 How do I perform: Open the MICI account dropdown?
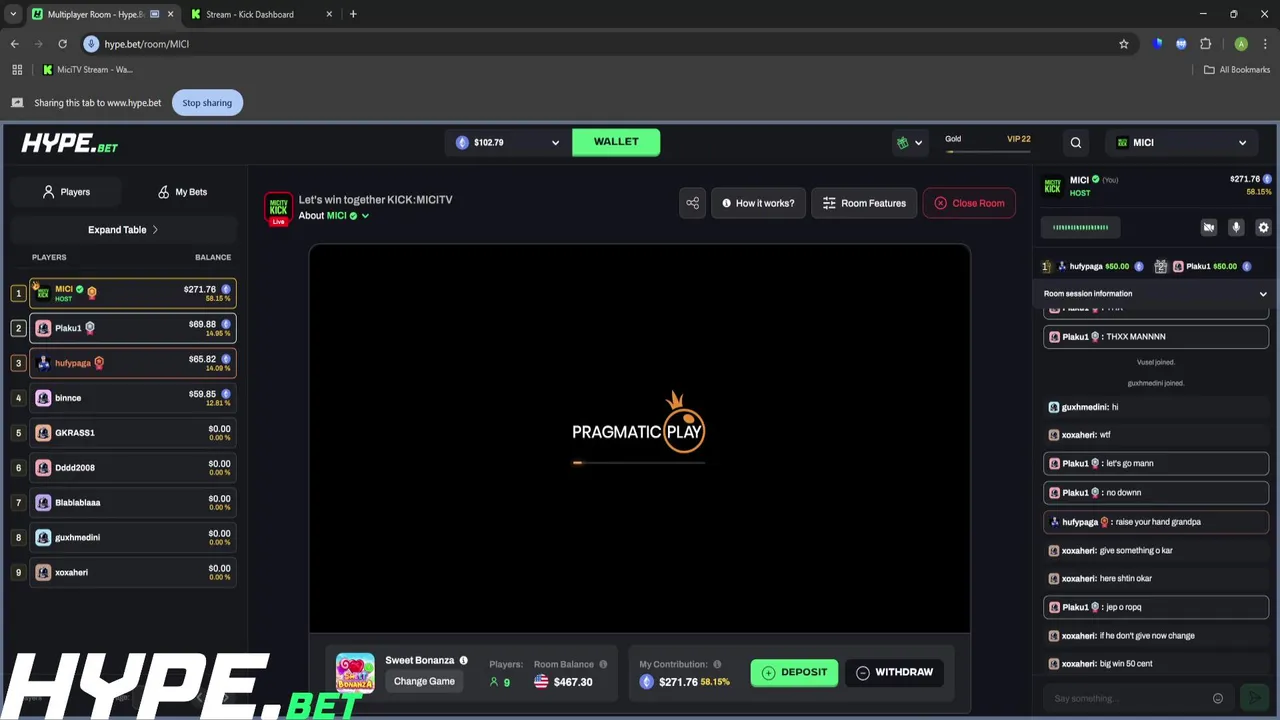1181,143
